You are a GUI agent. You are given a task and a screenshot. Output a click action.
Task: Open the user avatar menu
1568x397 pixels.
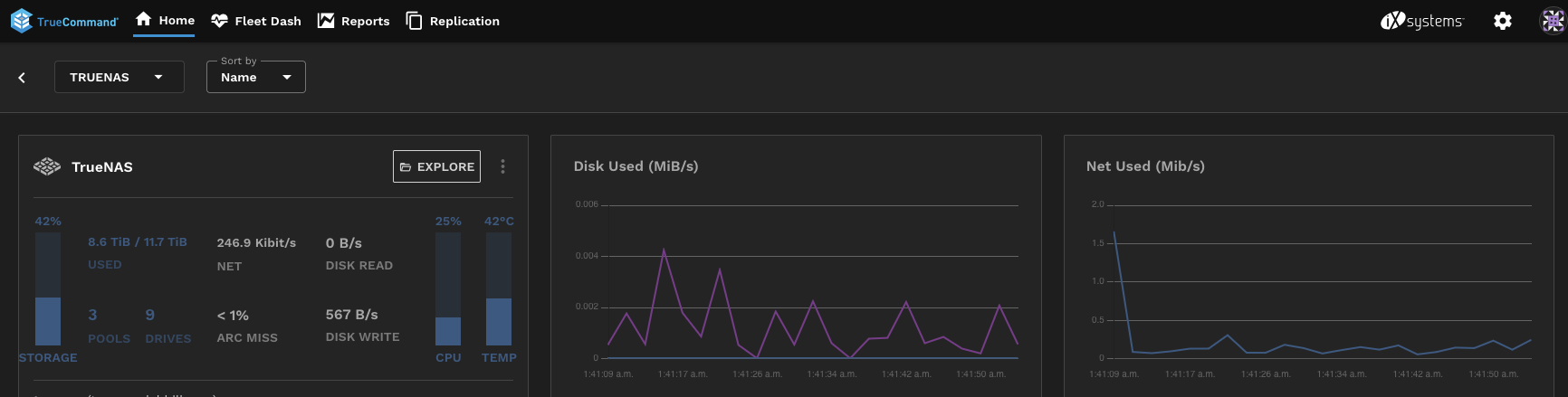pos(1553,21)
